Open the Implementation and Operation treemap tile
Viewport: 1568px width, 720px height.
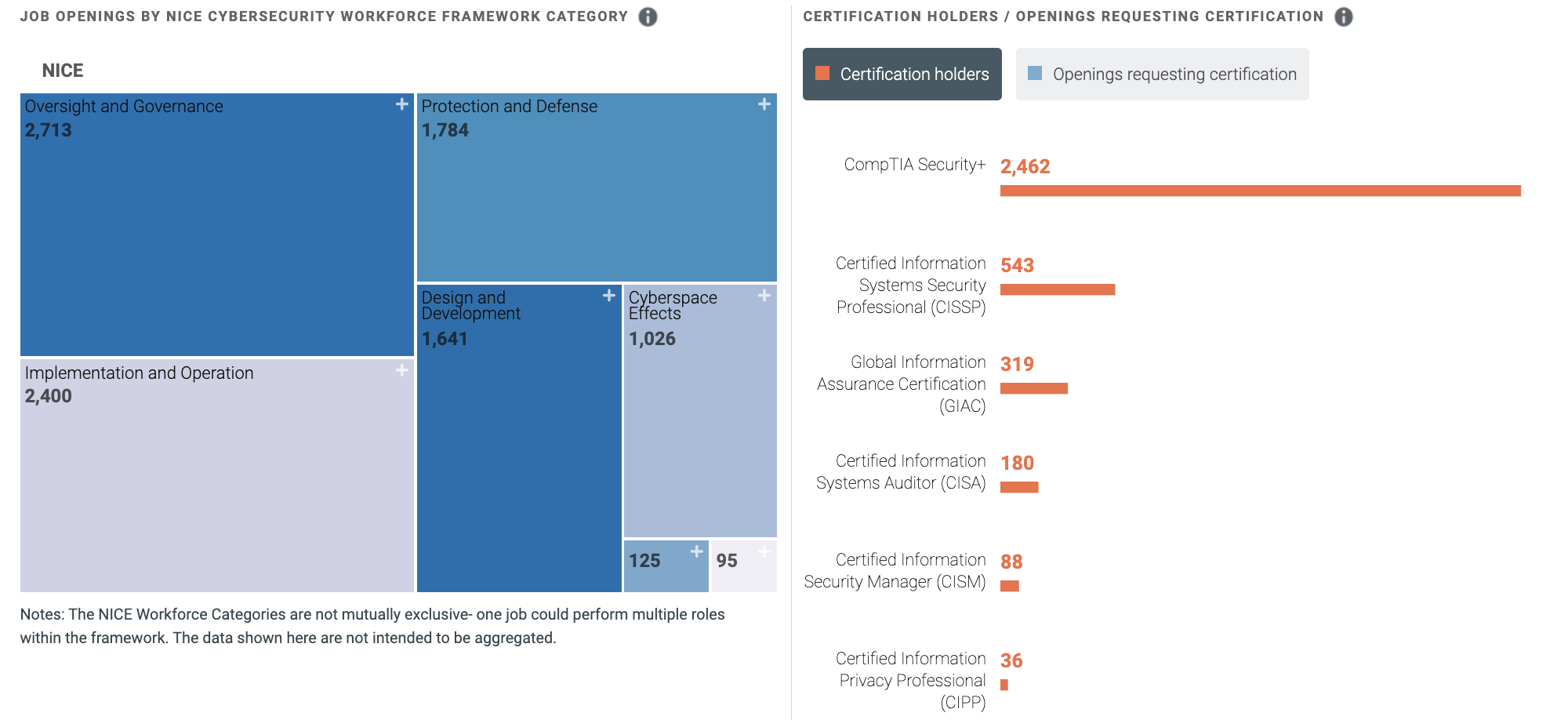coord(216,486)
